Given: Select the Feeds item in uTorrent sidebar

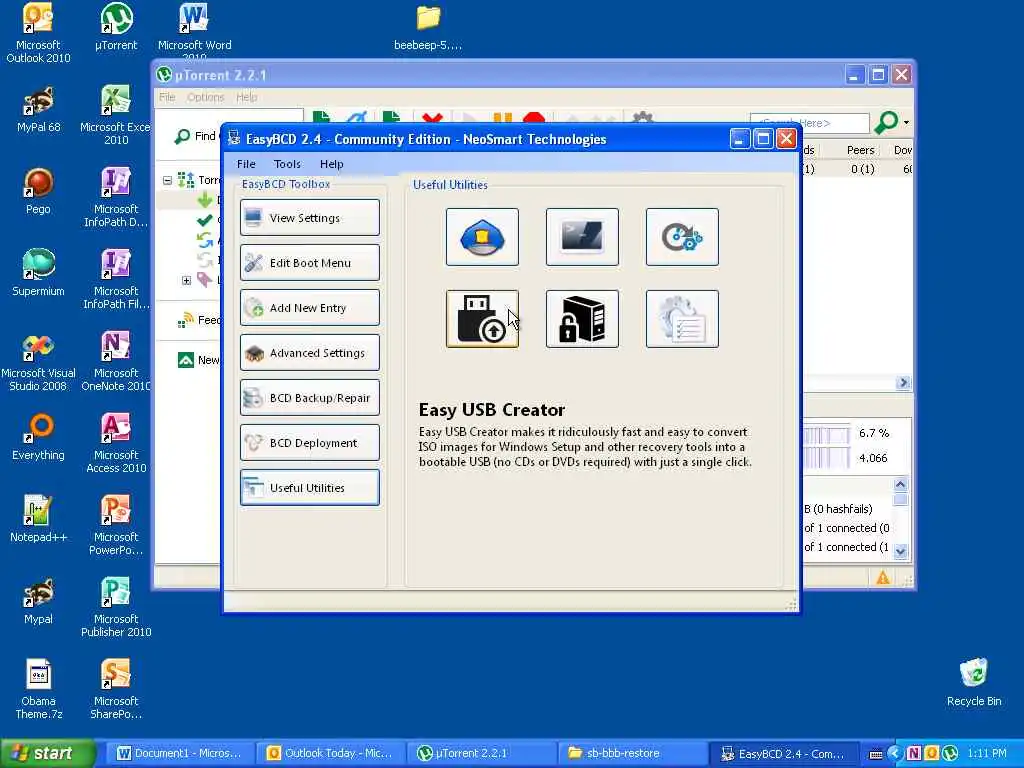Looking at the screenshot, I should tap(199, 320).
